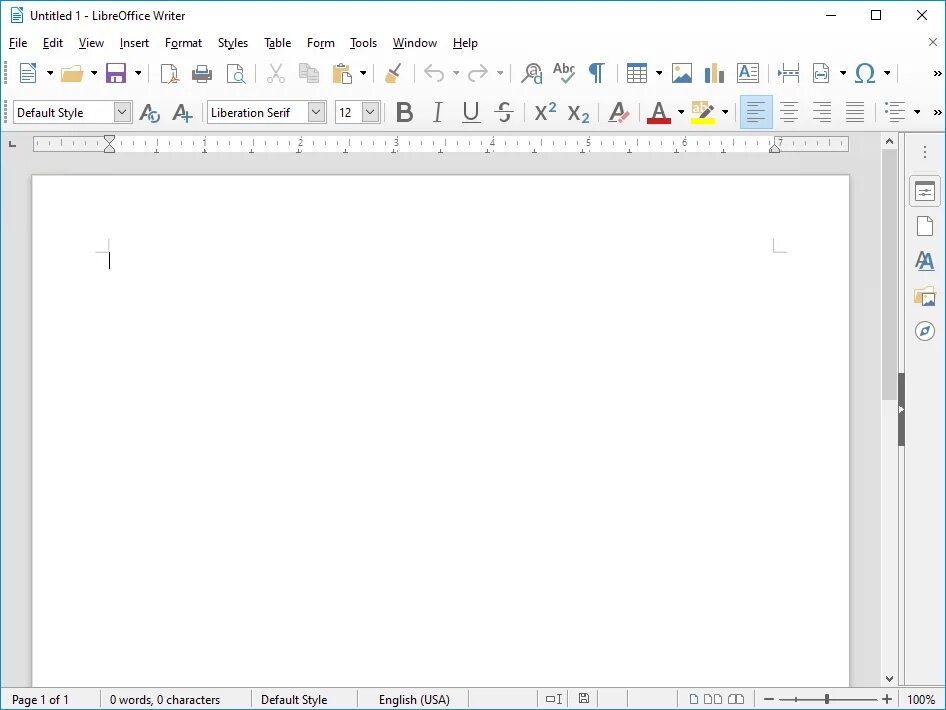Print the document using printer icon
Viewport: 946px width, 710px height.
(x=202, y=73)
